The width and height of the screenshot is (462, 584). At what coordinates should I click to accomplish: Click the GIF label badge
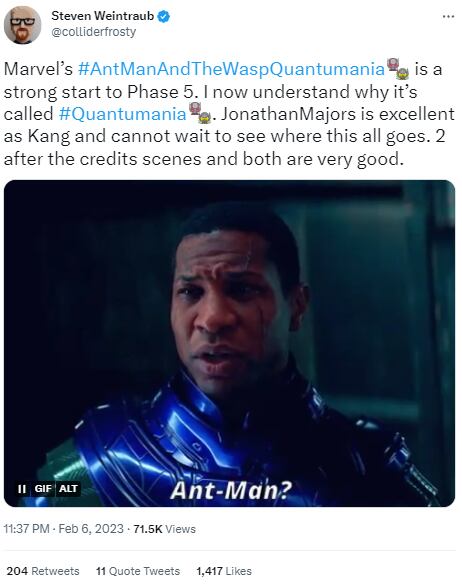click(x=43, y=488)
